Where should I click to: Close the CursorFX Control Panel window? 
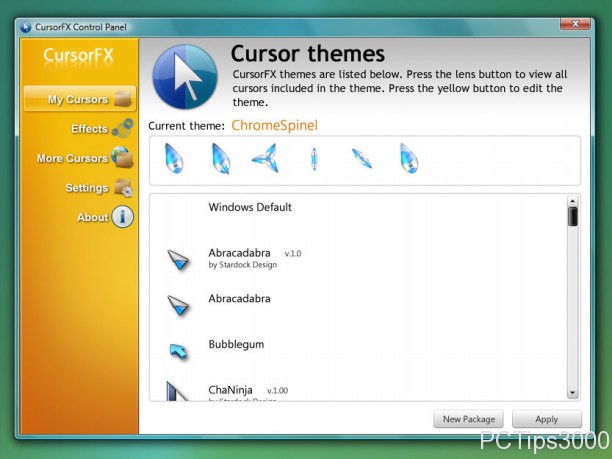[x=575, y=24]
